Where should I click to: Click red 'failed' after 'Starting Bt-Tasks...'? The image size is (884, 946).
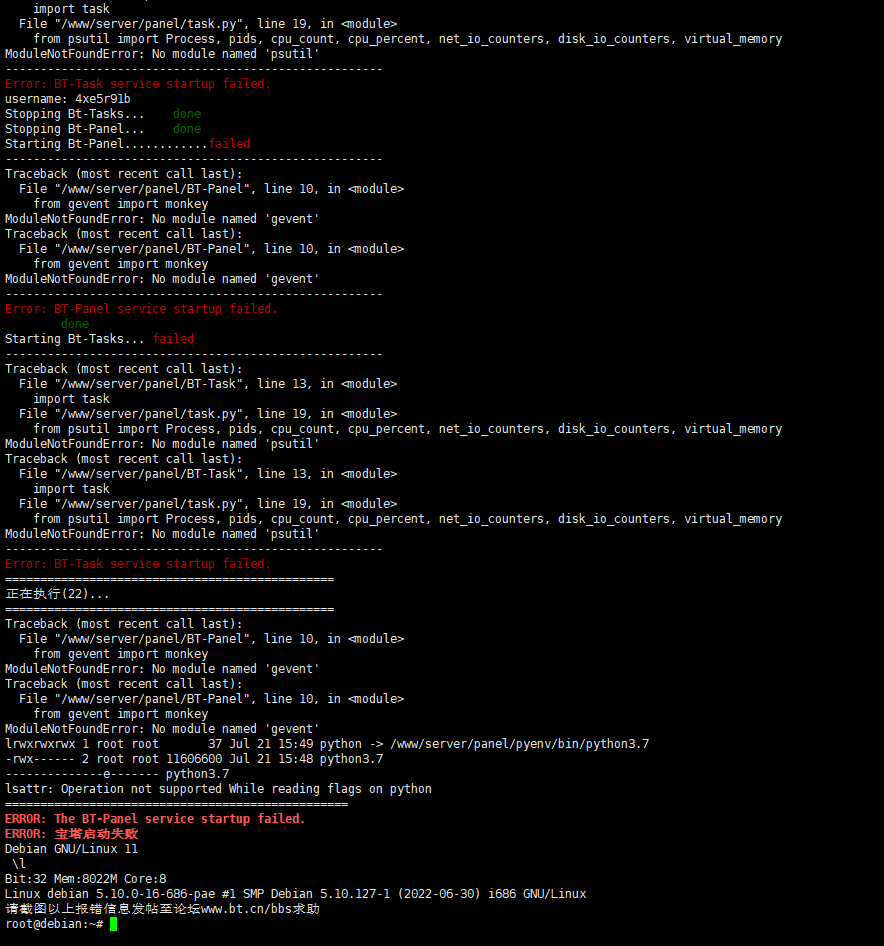click(x=173, y=339)
